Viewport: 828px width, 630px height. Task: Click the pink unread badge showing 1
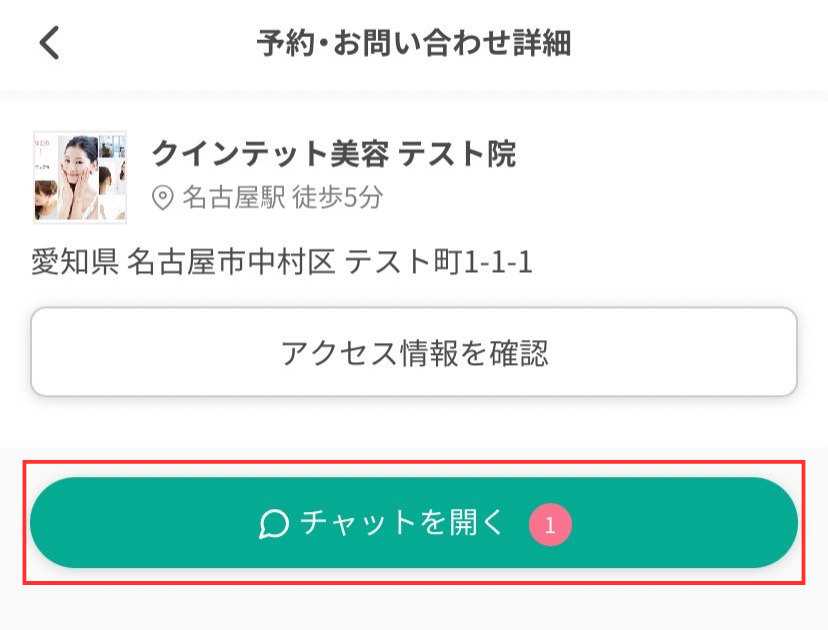click(x=550, y=524)
